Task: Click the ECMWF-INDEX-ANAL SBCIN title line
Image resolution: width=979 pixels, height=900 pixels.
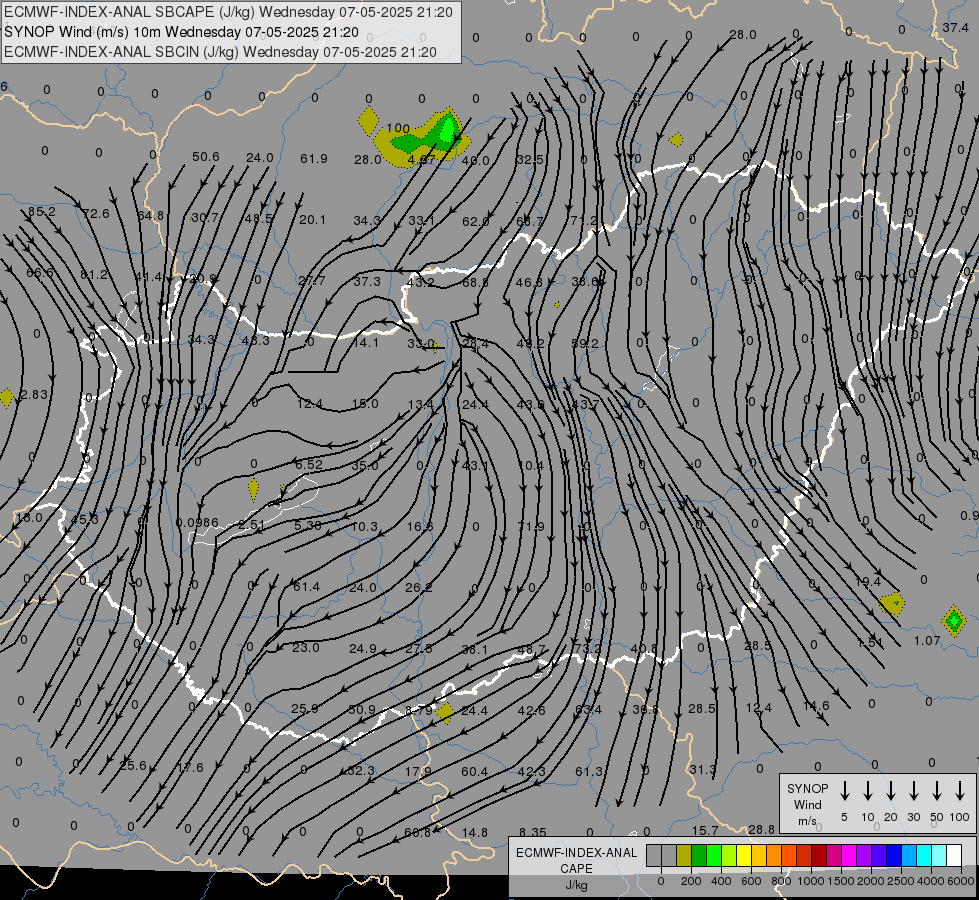Action: pyautogui.click(x=220, y=52)
